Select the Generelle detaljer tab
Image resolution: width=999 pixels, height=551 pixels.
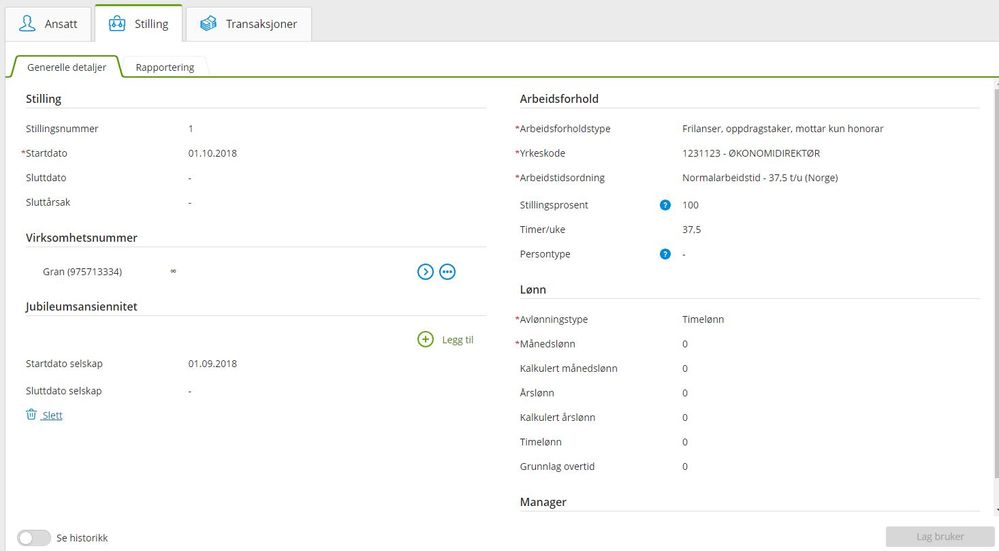pyautogui.click(x=66, y=67)
